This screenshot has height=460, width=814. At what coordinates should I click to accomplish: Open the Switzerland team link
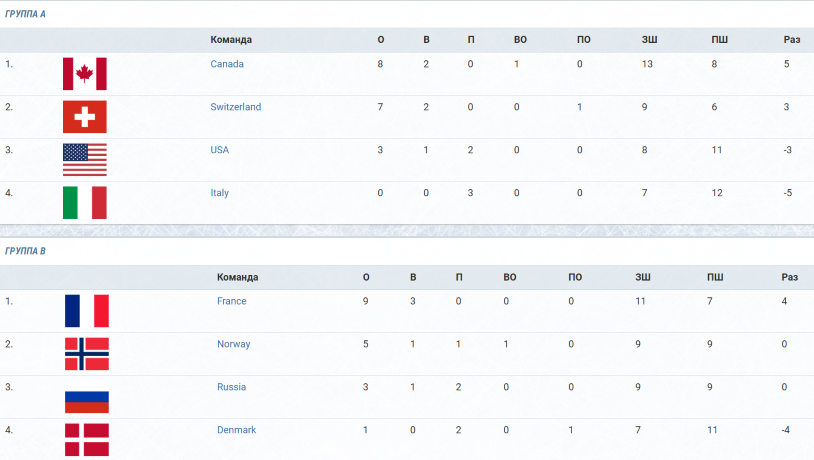click(236, 107)
